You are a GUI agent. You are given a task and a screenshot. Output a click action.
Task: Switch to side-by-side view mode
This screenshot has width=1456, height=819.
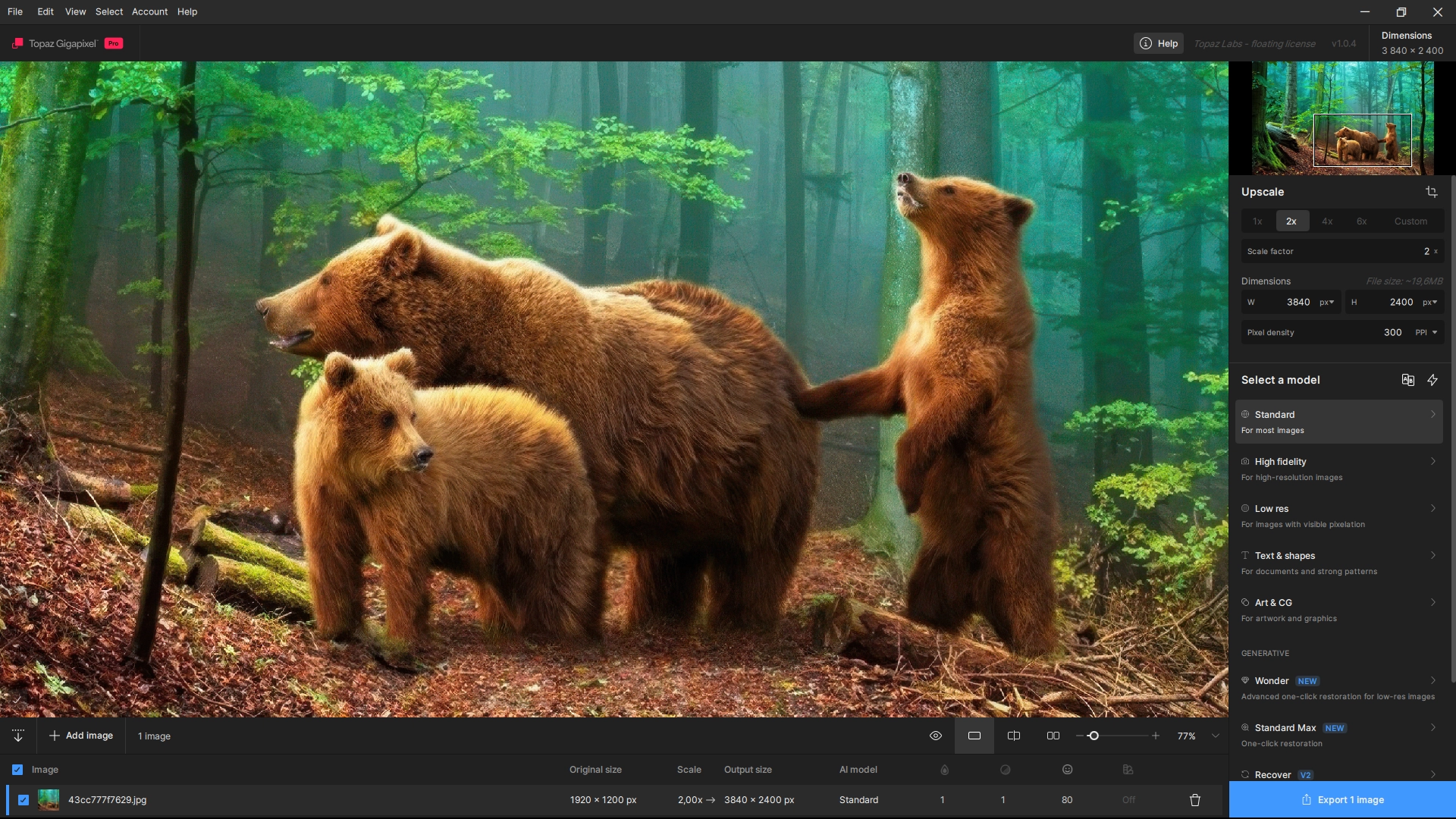(1053, 736)
